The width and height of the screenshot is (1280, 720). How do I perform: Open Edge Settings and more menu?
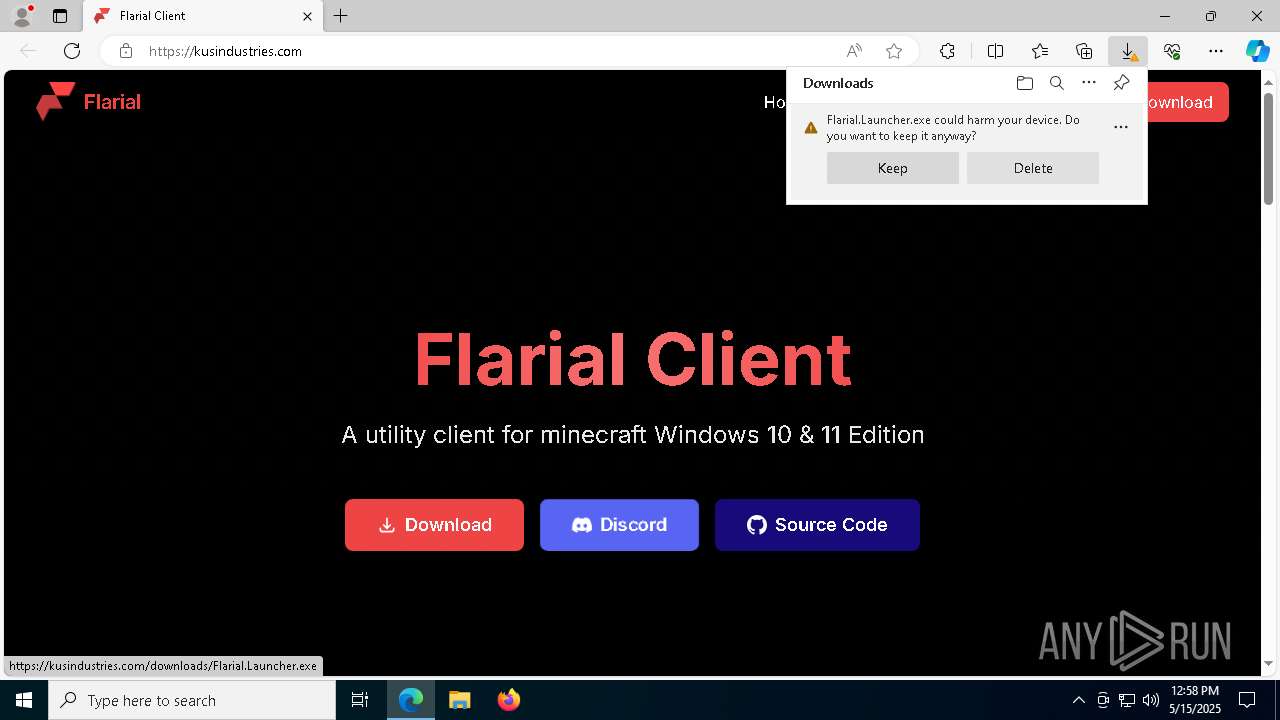1216,51
